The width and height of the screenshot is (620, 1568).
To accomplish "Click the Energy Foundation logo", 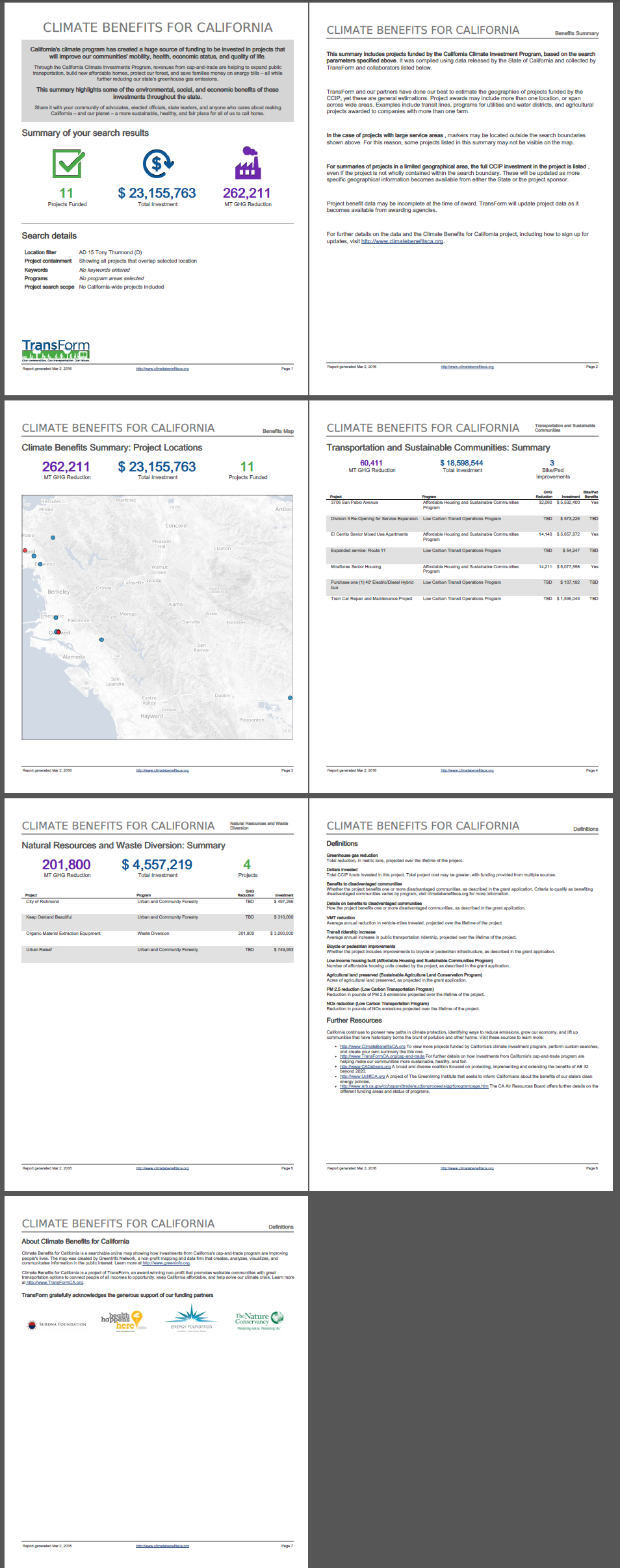I will [x=191, y=1319].
